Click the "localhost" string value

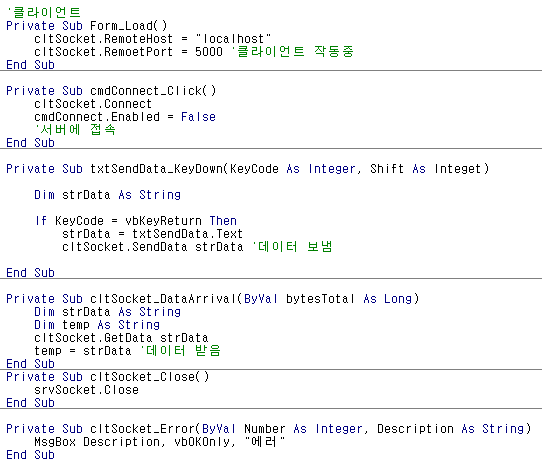pyautogui.click(x=233, y=39)
